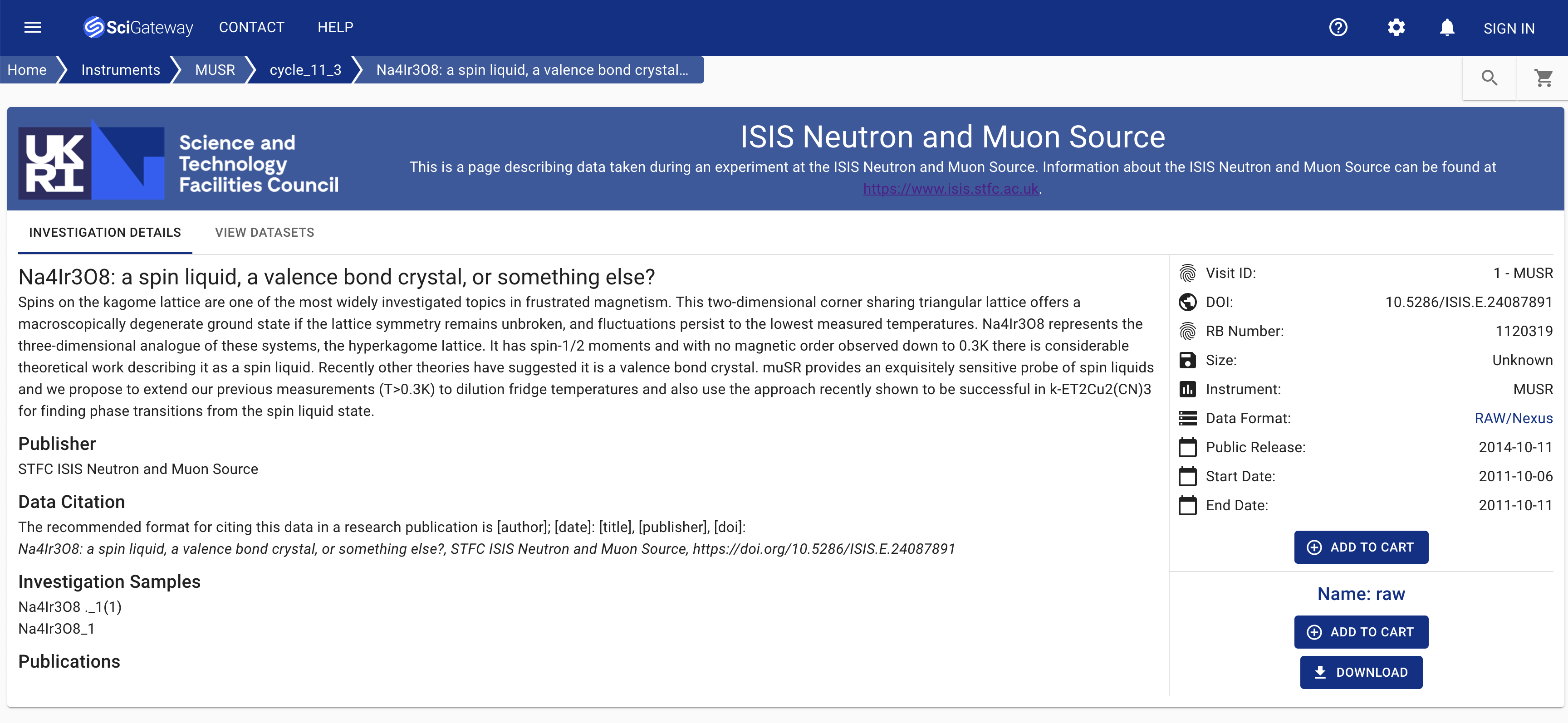Download the raw dataset

[1361, 673]
